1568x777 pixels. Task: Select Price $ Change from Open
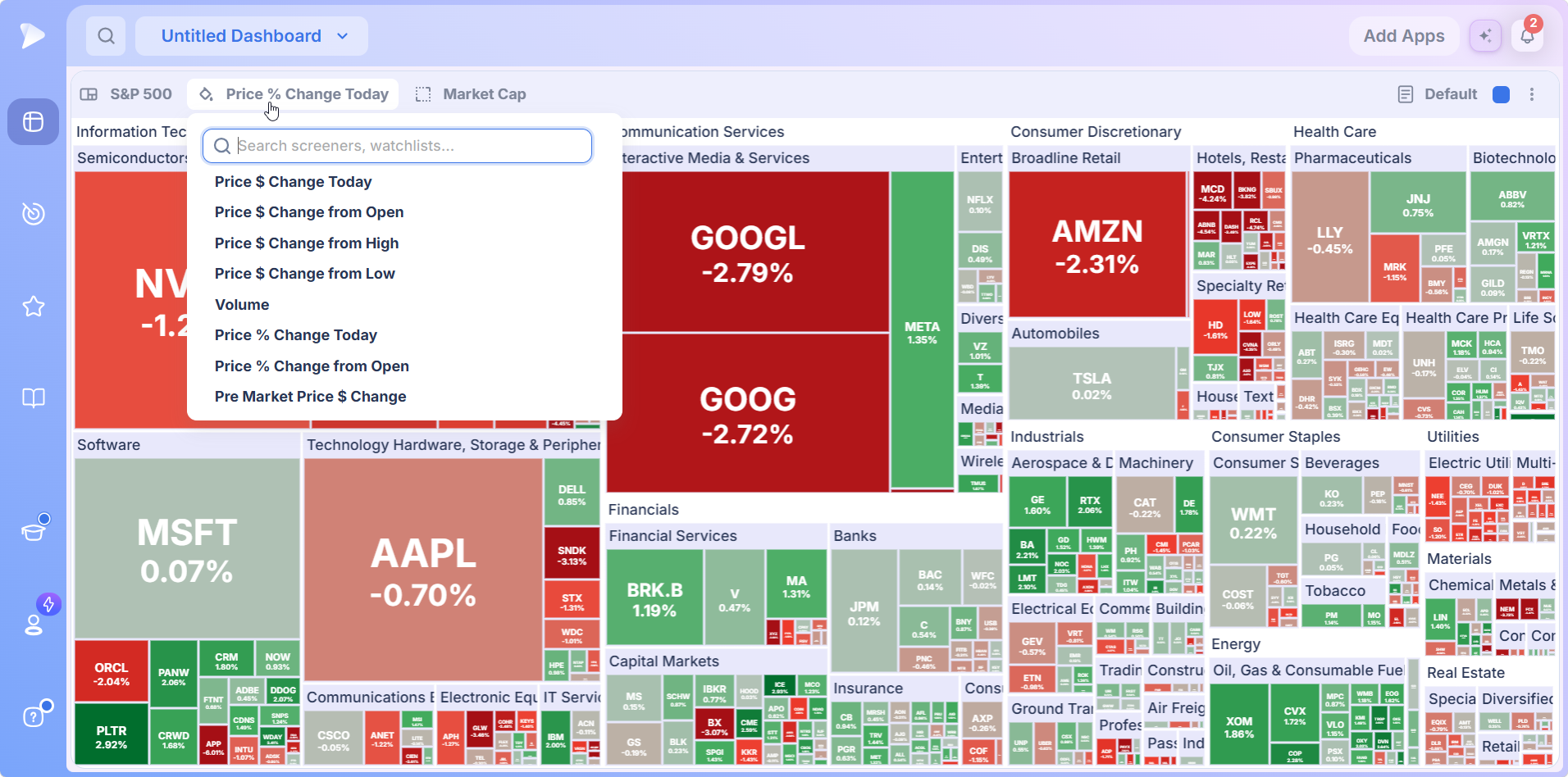click(x=309, y=212)
